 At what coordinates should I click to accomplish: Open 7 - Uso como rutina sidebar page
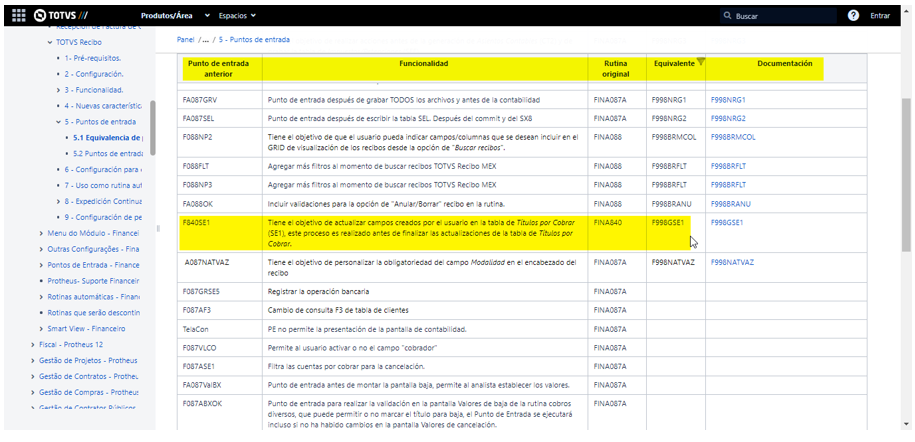click(x=103, y=185)
